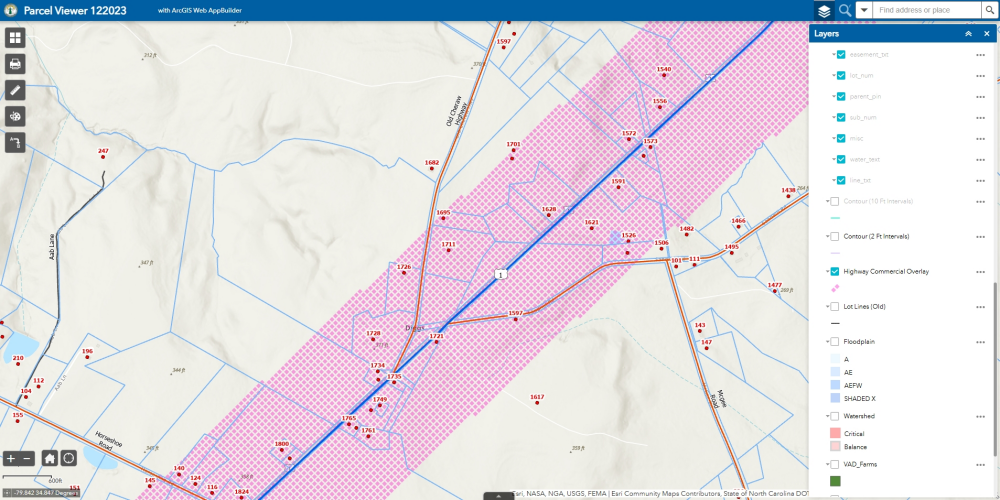Turn on the Watershed layer
1000x500 pixels.
[834, 416]
